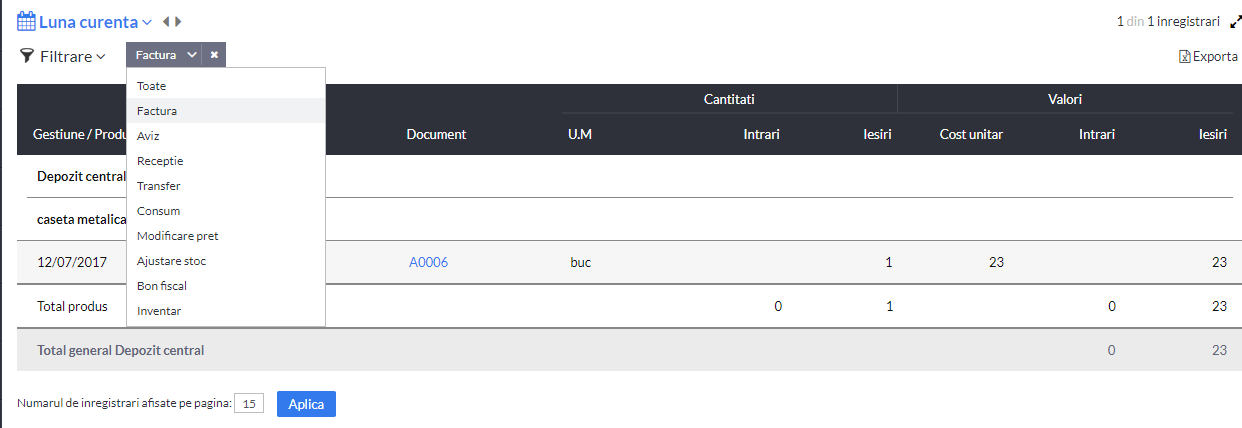Open the Luna curenta period dropdown
Screen dimensions: 1242x428
[96, 21]
